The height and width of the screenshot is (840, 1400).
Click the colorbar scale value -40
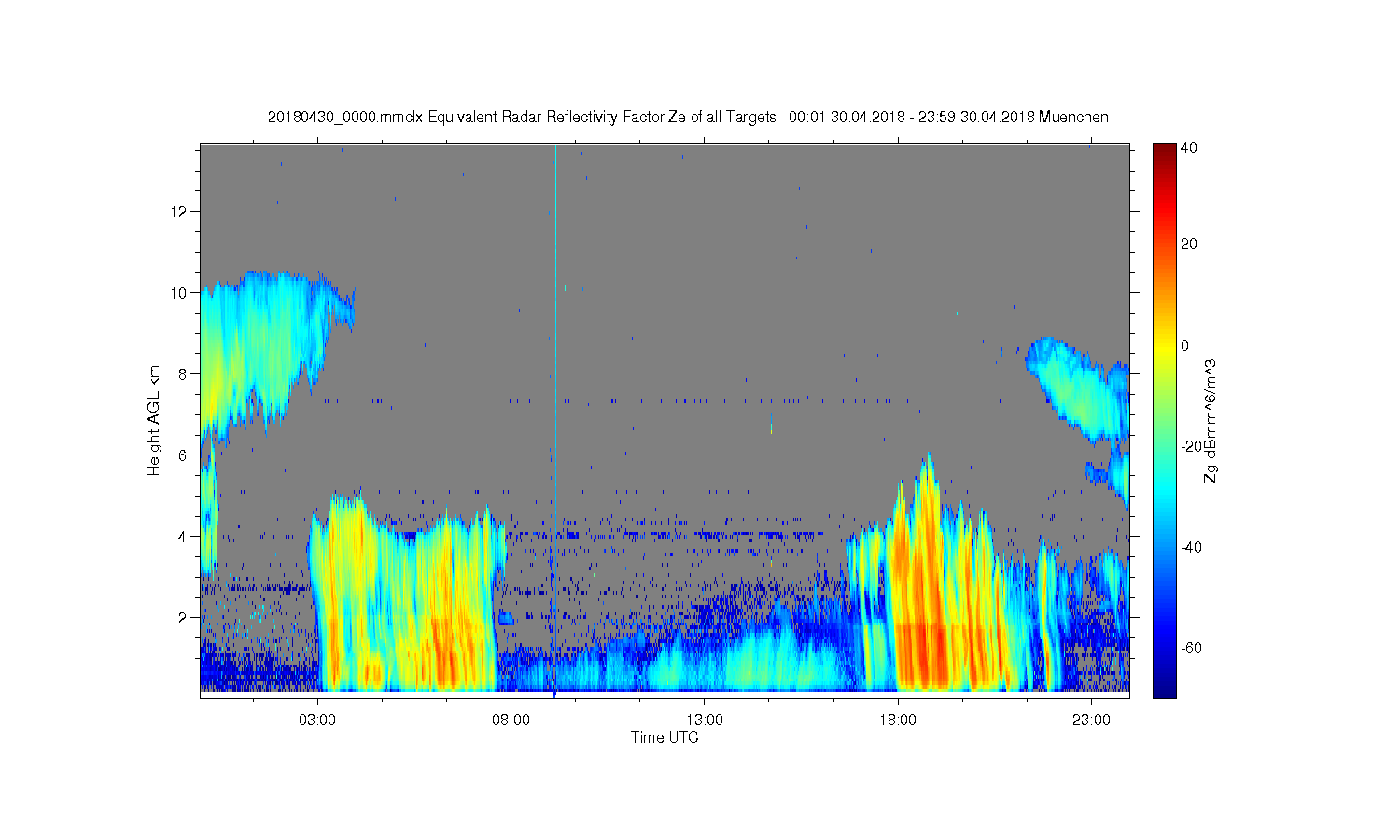tap(1192, 547)
